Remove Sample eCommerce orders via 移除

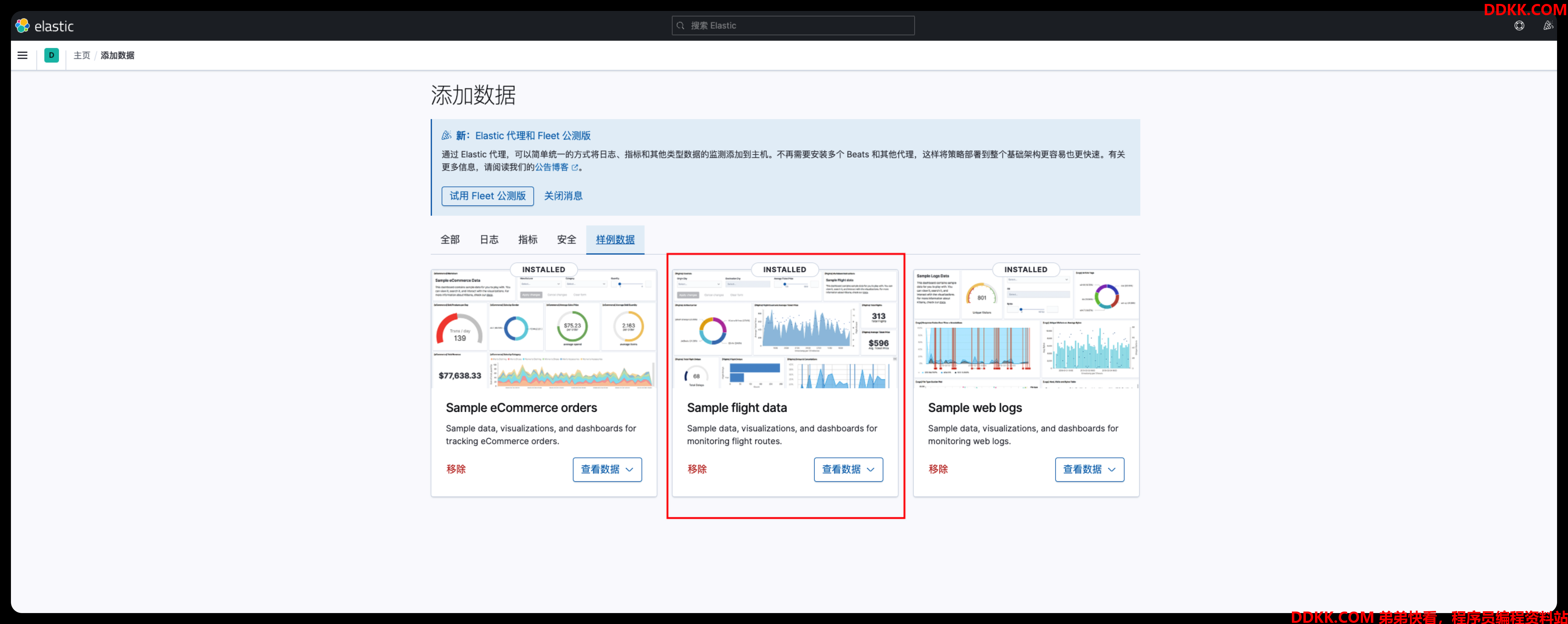[456, 469]
